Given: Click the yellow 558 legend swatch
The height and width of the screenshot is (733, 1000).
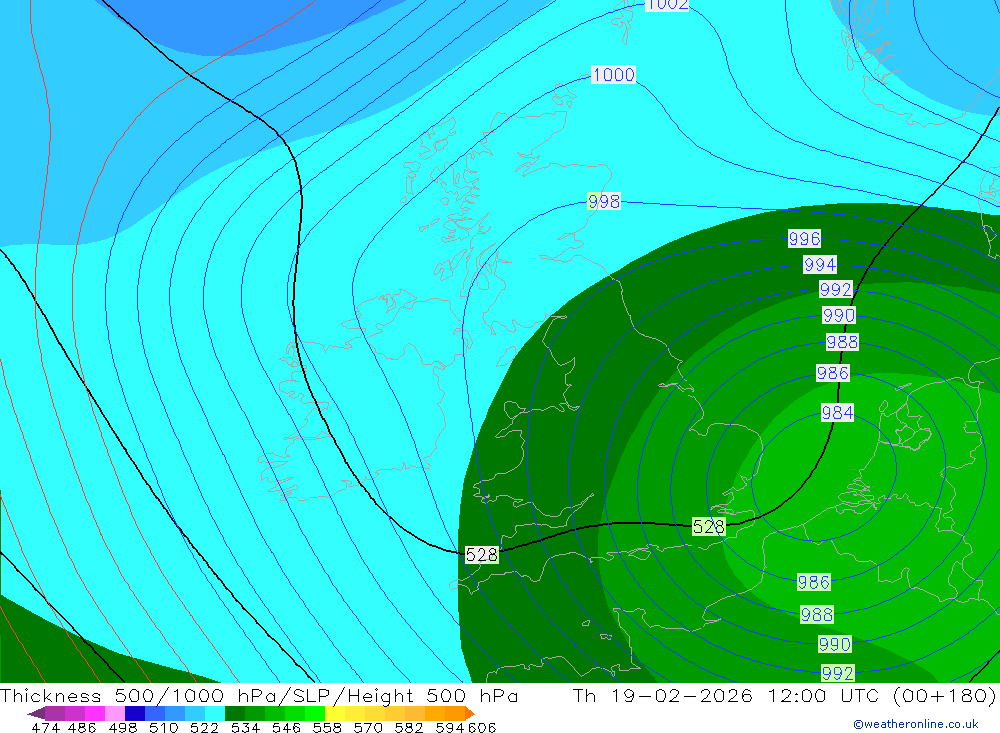Looking at the screenshot, I should click(335, 713).
